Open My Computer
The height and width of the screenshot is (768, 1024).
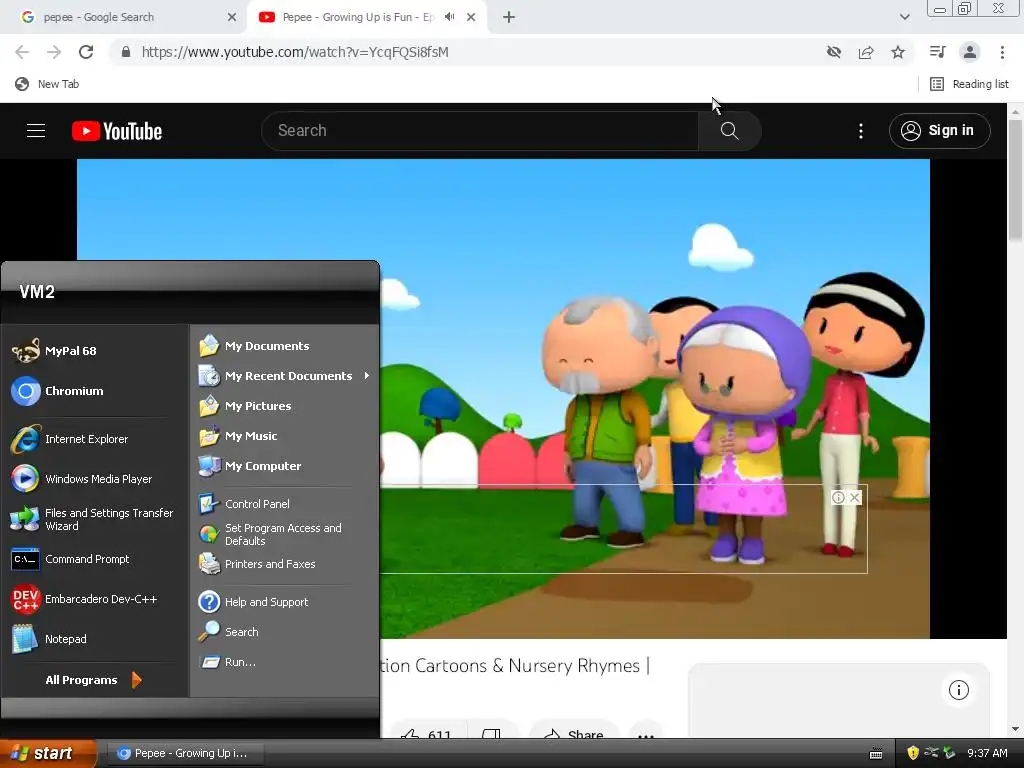[x=251, y=466]
